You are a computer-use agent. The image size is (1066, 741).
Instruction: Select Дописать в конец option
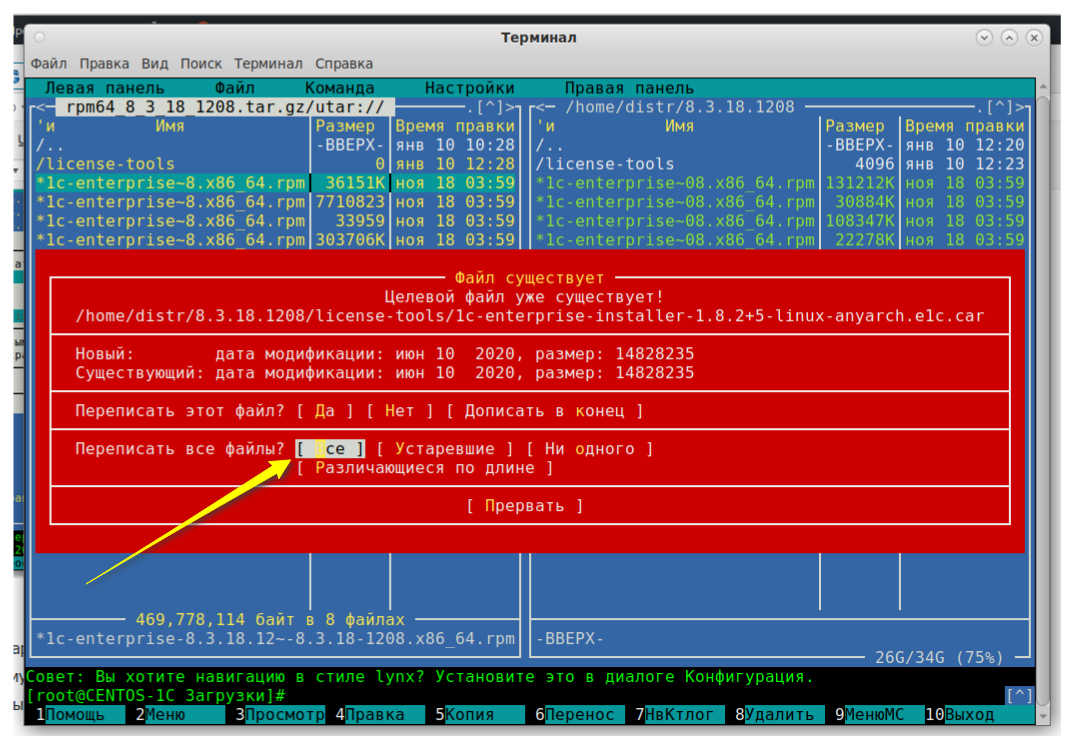(545, 411)
